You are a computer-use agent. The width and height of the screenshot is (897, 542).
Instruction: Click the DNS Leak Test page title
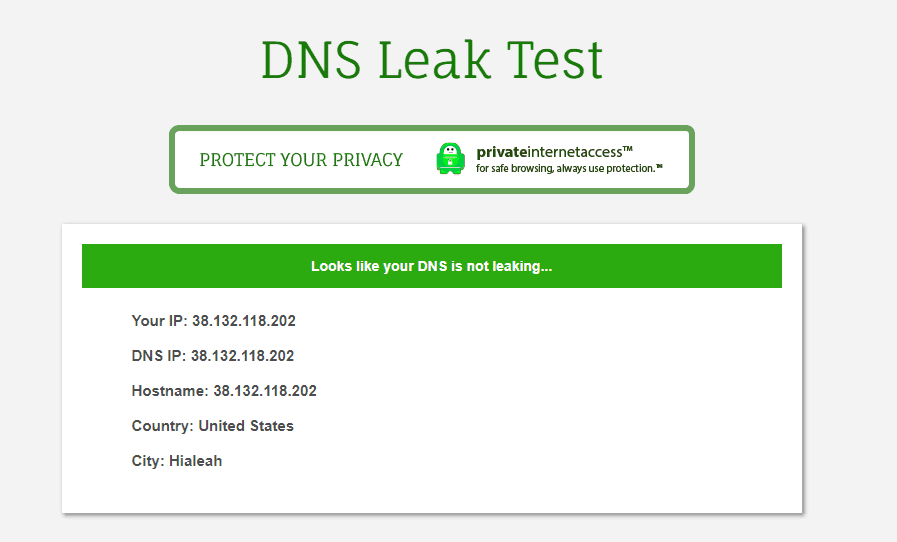point(432,60)
